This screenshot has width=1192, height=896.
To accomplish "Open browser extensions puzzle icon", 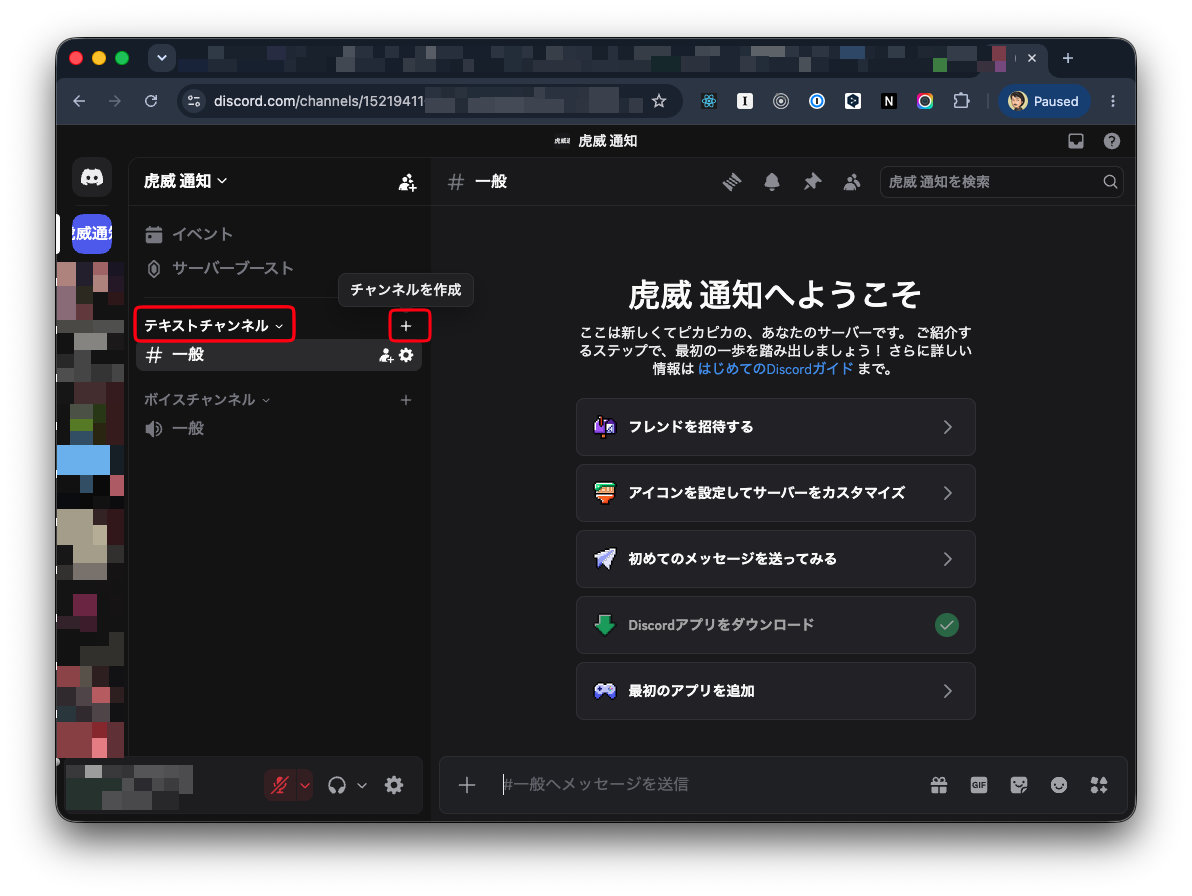I will [x=961, y=101].
